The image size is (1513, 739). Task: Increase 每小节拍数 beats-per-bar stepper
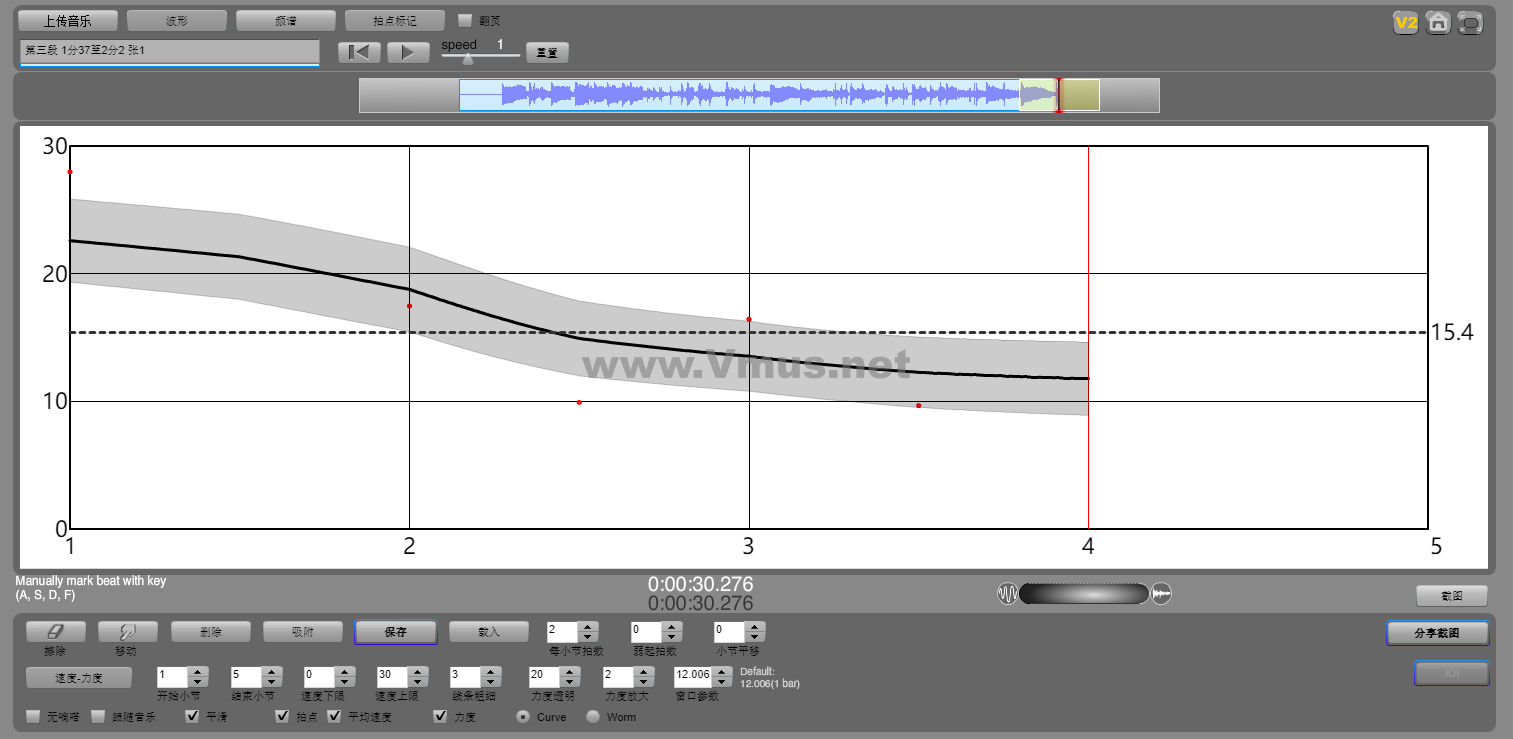[588, 627]
